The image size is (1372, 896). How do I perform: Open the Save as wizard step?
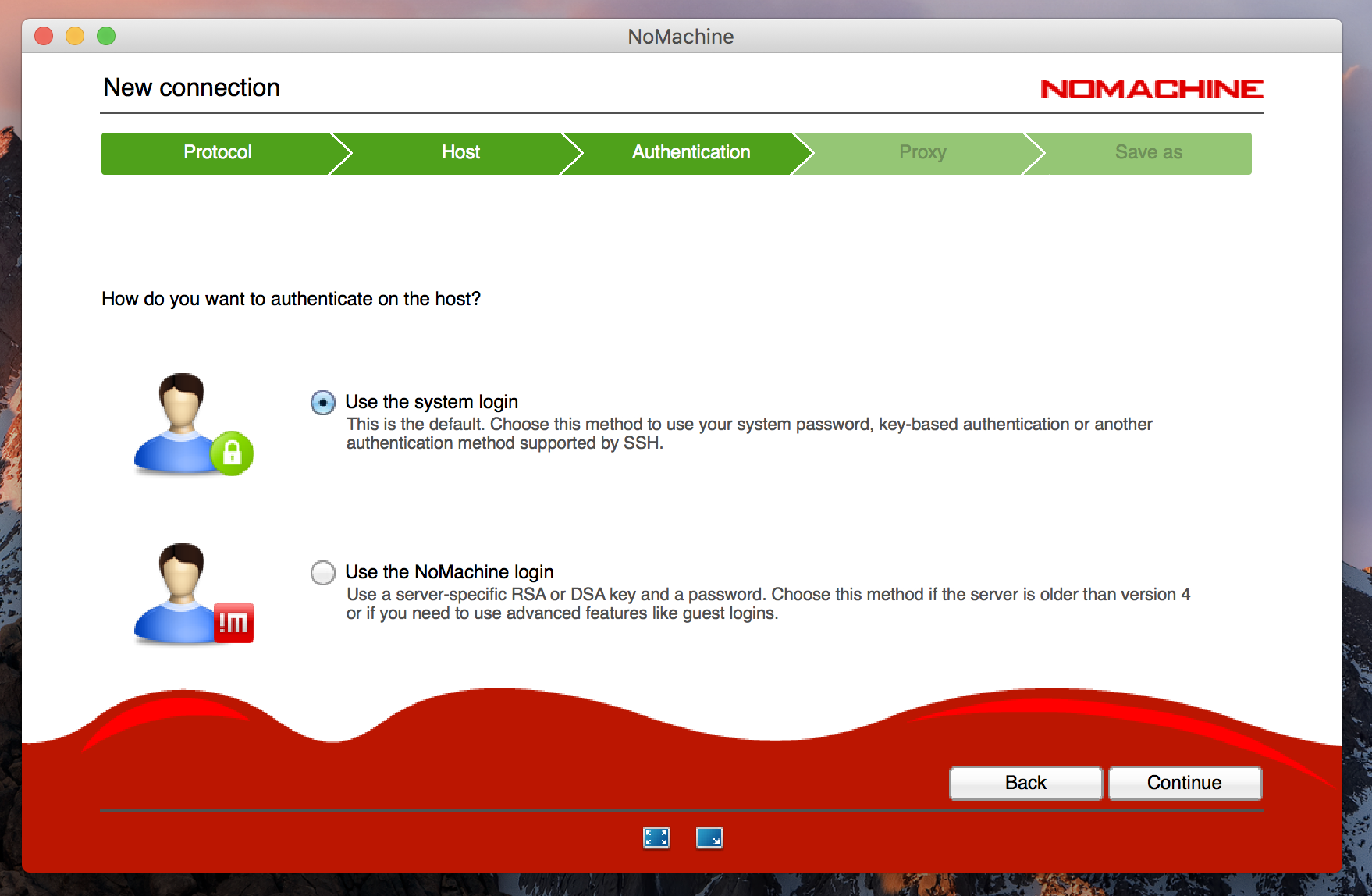[1148, 153]
